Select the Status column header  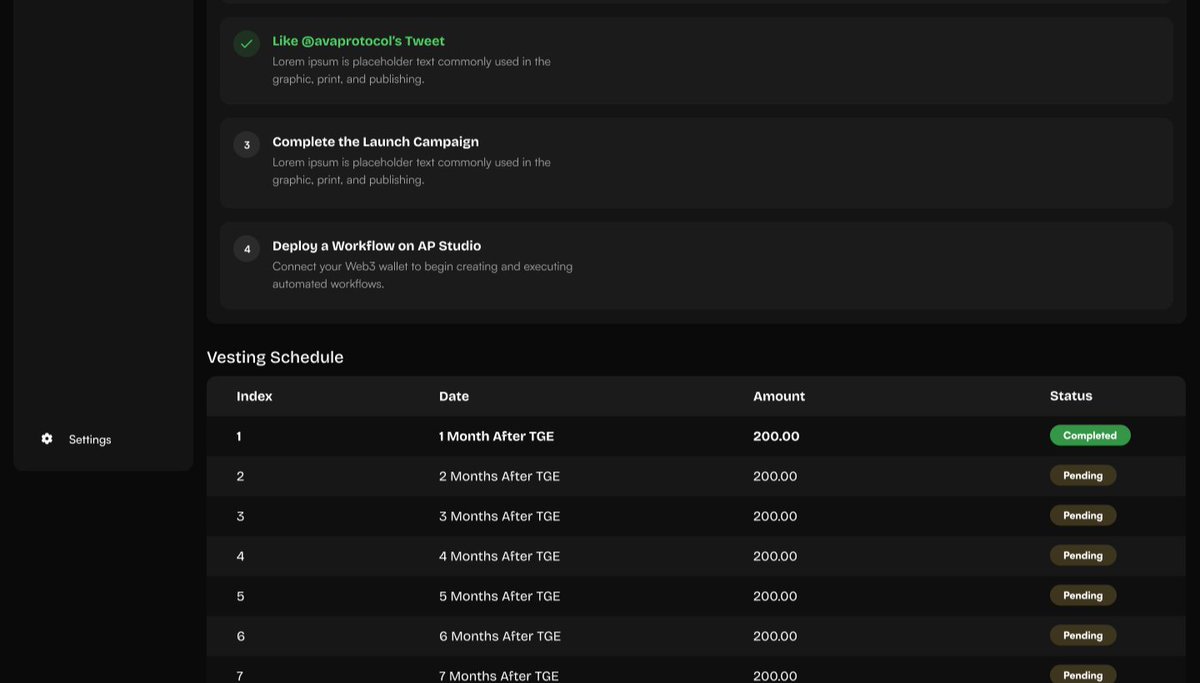pyautogui.click(x=1070, y=395)
